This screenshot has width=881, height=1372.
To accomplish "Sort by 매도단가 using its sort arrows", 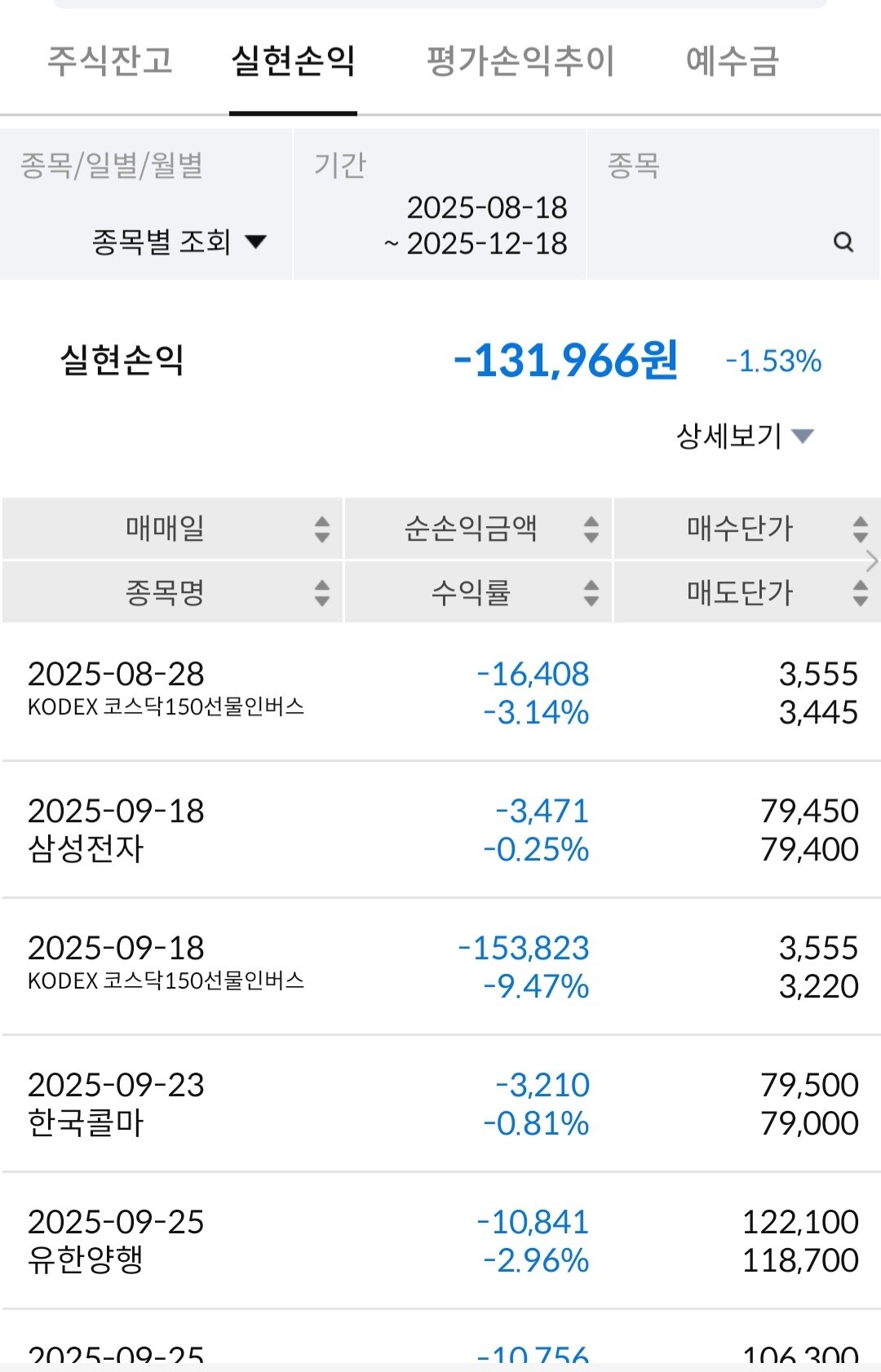I will [860, 593].
